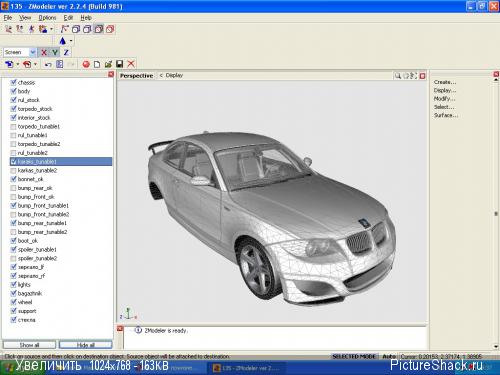Image resolution: width=500 pixels, height=375 pixels.
Task: Expand the Select... commands group
Action: (444, 107)
